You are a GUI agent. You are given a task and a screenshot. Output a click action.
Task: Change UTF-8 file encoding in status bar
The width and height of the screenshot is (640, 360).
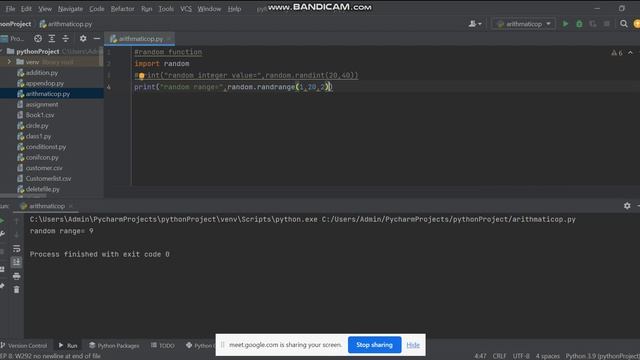(x=521, y=356)
